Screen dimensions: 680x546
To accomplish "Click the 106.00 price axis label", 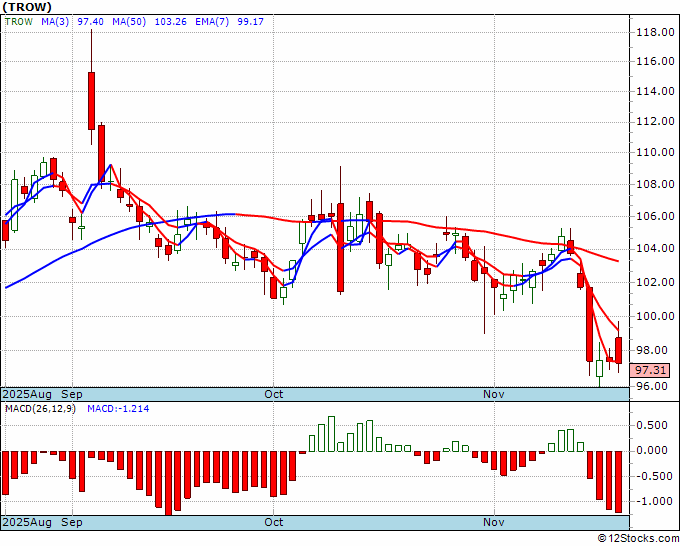I will [x=655, y=216].
